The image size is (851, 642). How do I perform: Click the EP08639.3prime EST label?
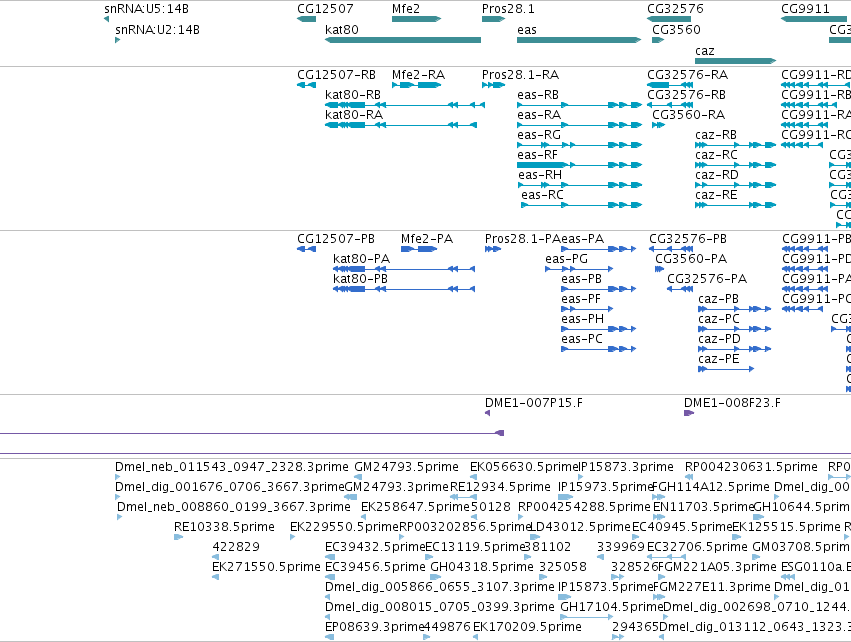point(374,627)
